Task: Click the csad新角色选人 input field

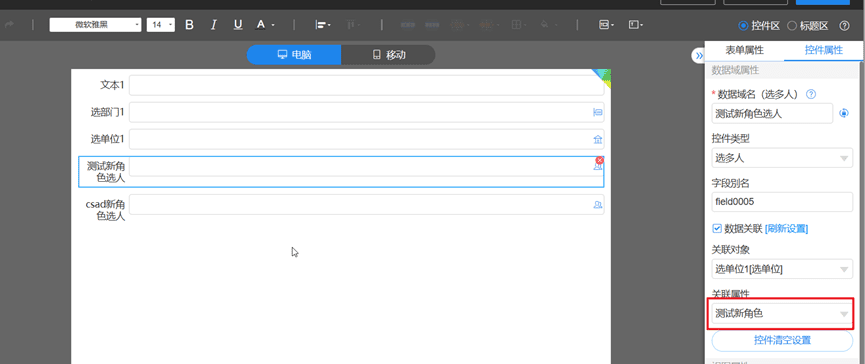Action: (x=367, y=205)
